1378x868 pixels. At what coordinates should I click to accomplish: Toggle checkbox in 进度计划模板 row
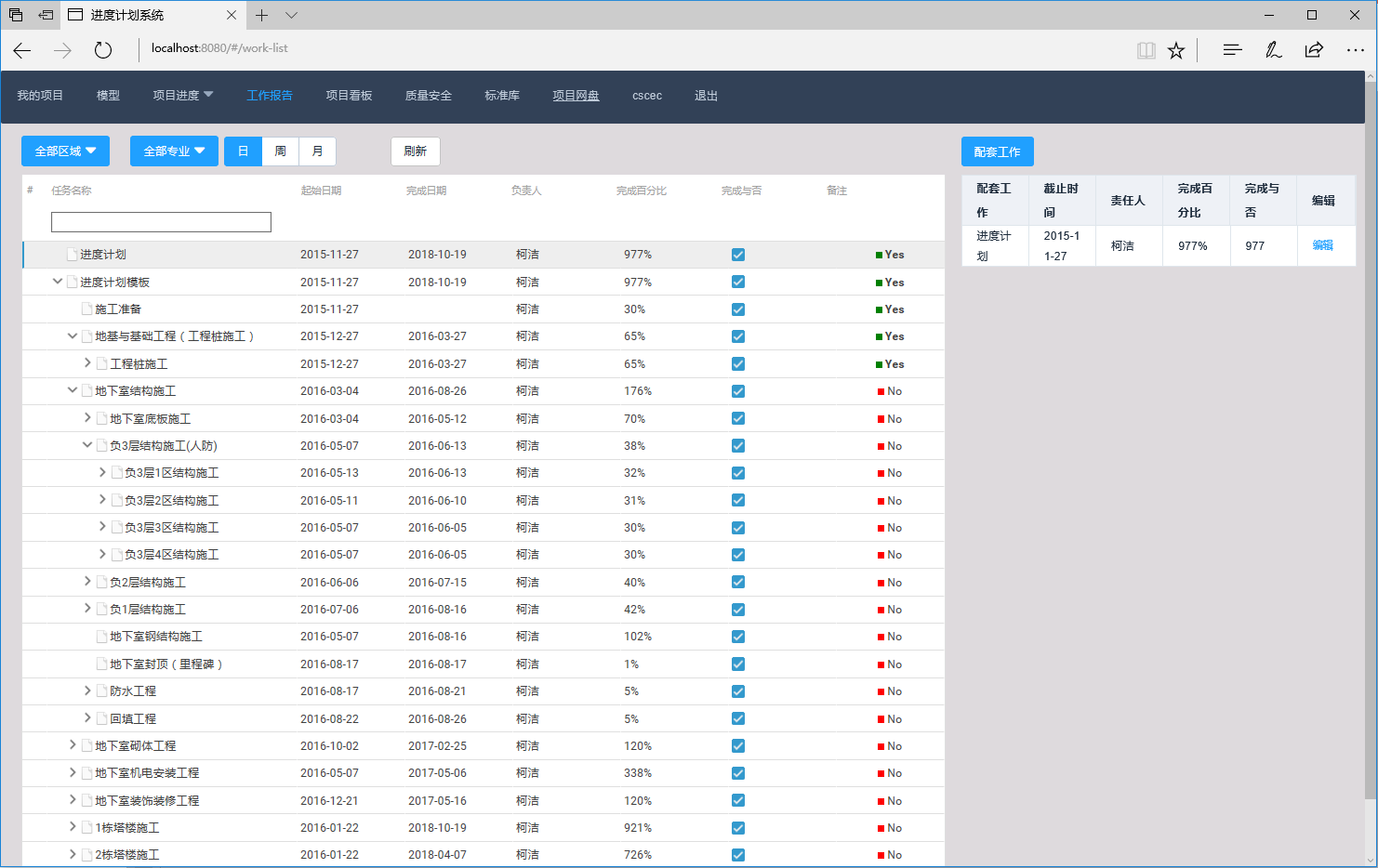738,282
